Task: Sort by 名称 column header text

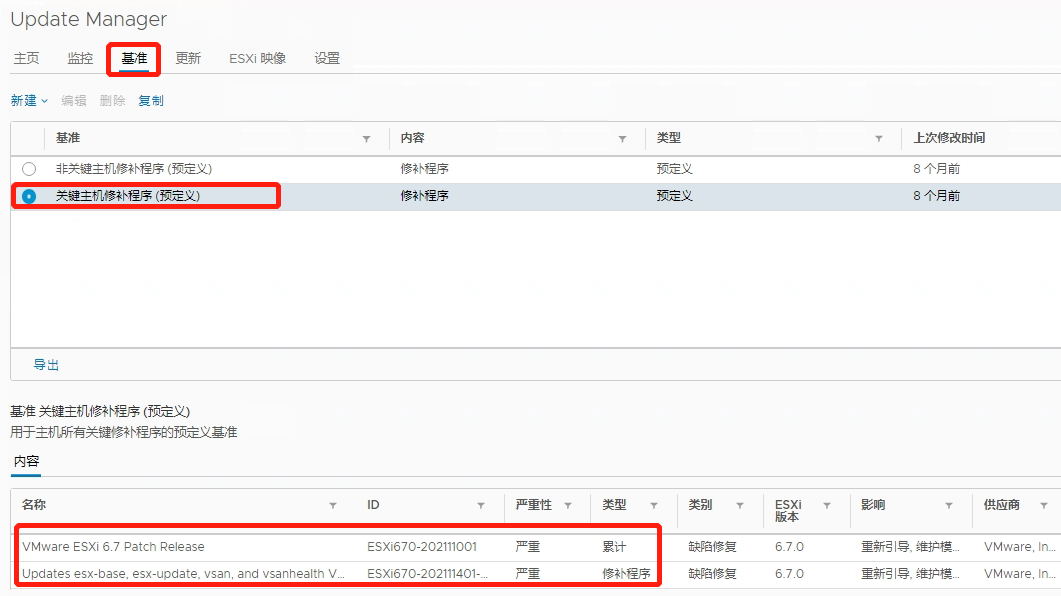Action: click(x=34, y=505)
